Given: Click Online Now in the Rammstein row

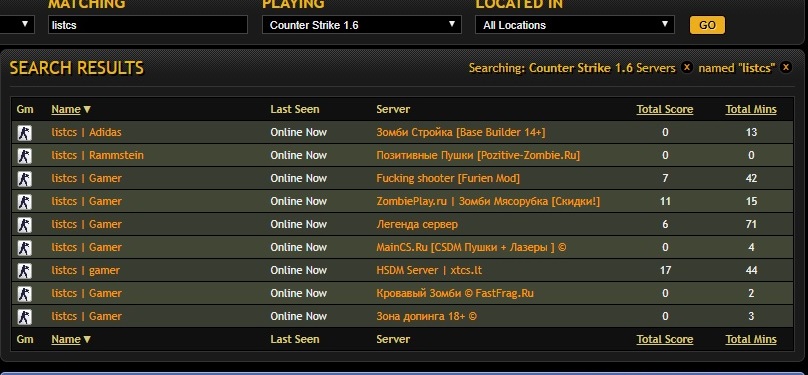Looking at the screenshot, I should (x=298, y=155).
